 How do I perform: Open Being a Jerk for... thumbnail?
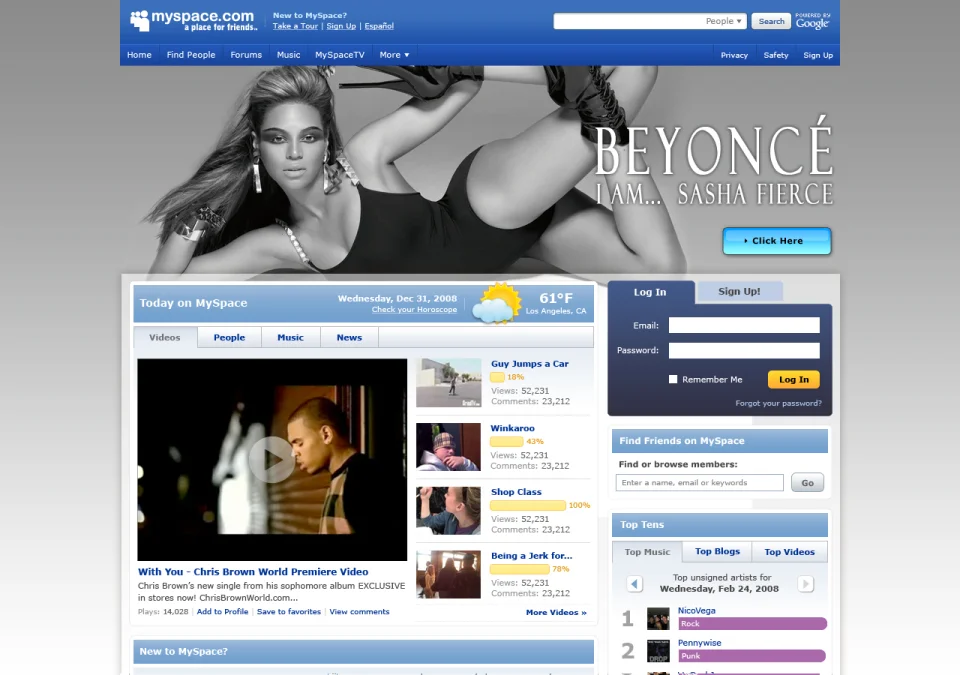click(449, 575)
